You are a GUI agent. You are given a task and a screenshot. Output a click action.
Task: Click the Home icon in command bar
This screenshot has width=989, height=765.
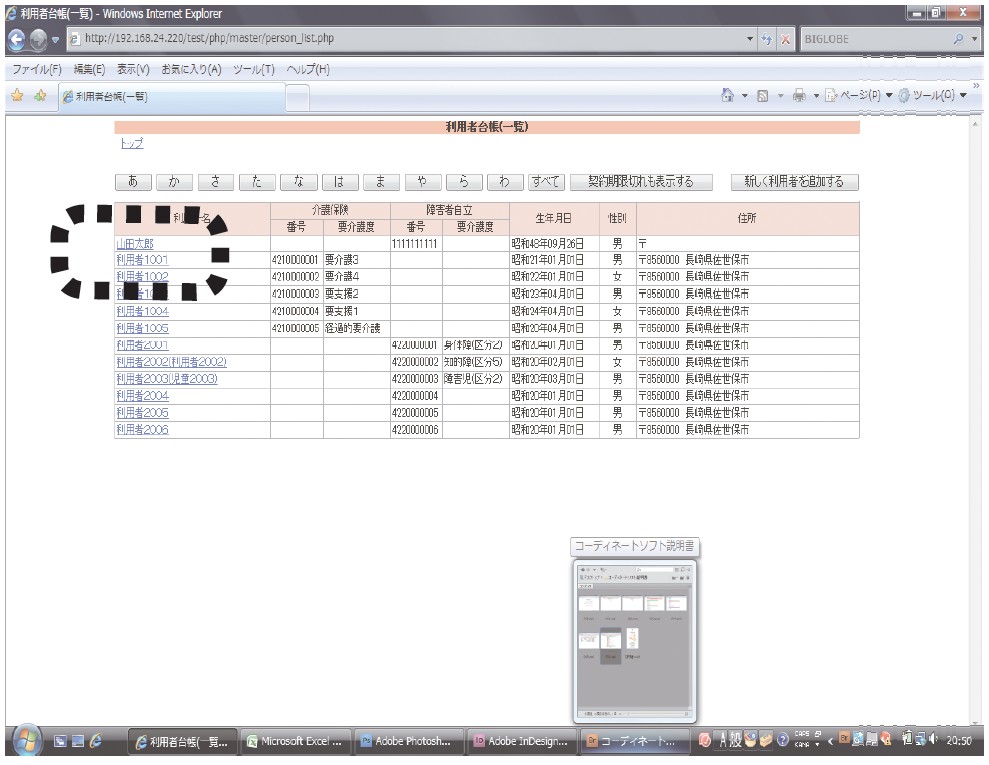(x=727, y=95)
